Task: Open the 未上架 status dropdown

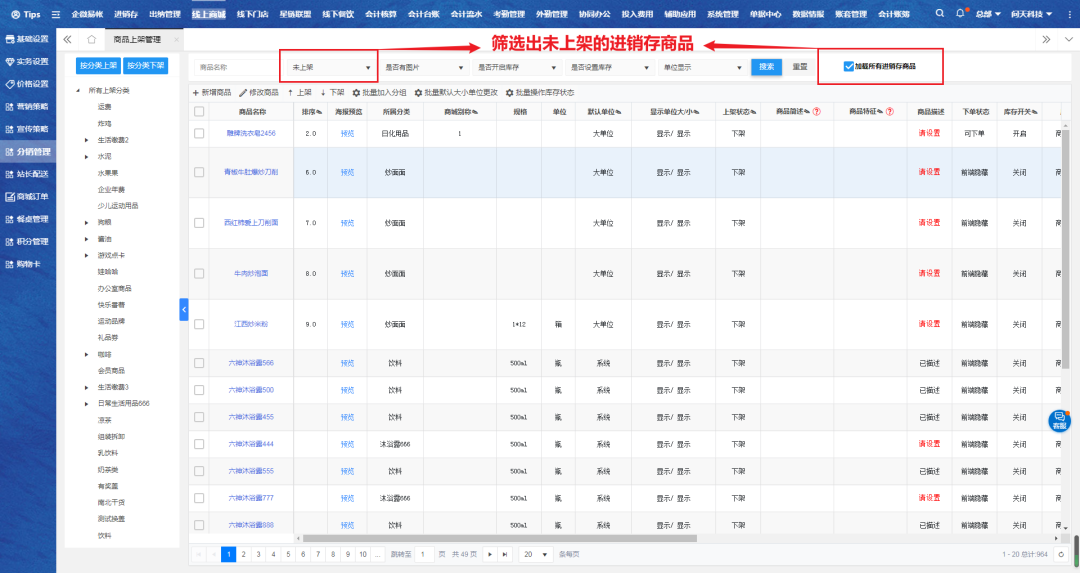Action: pyautogui.click(x=330, y=67)
